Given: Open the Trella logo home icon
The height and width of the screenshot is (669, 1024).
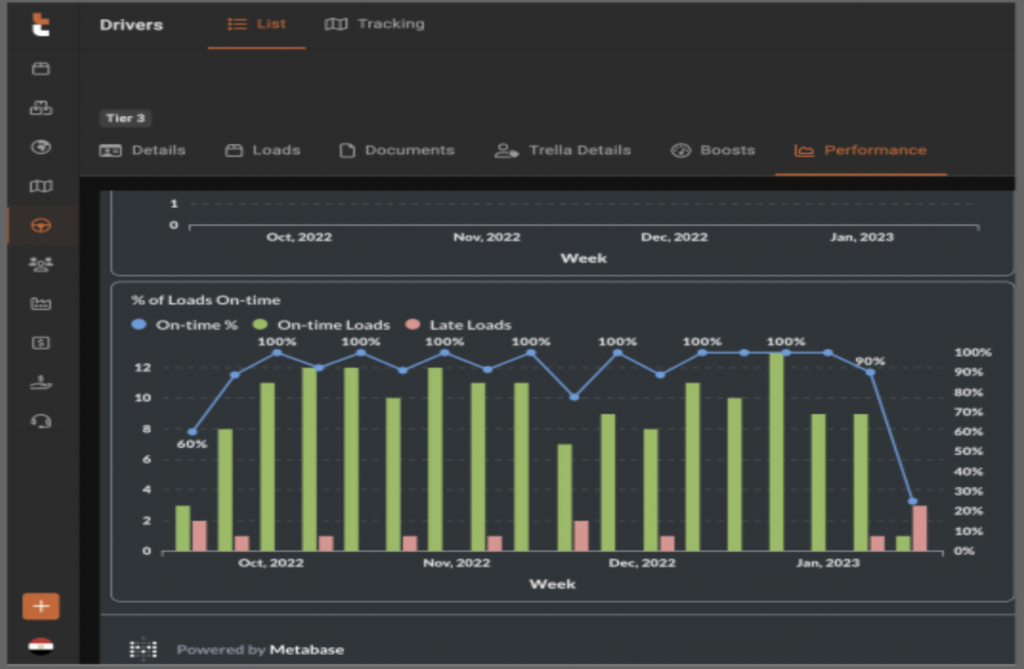Looking at the screenshot, I should point(40,25).
